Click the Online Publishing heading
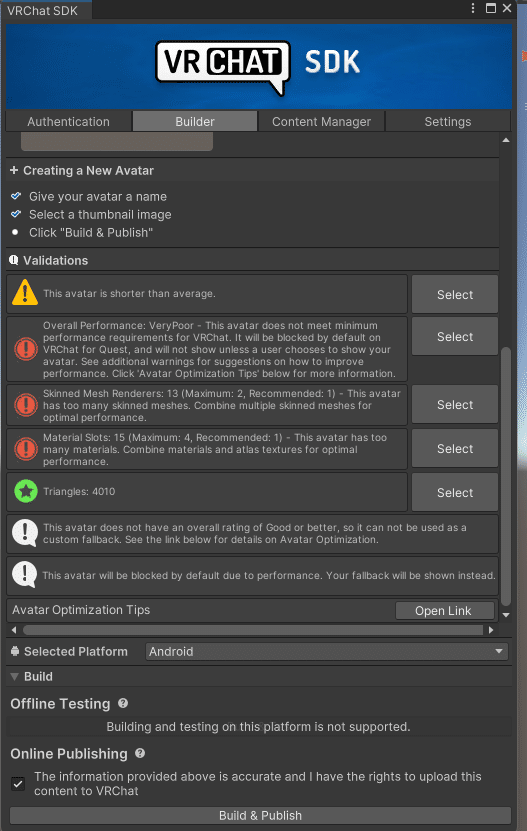Screen dimensions: 527x831 tap(69, 754)
